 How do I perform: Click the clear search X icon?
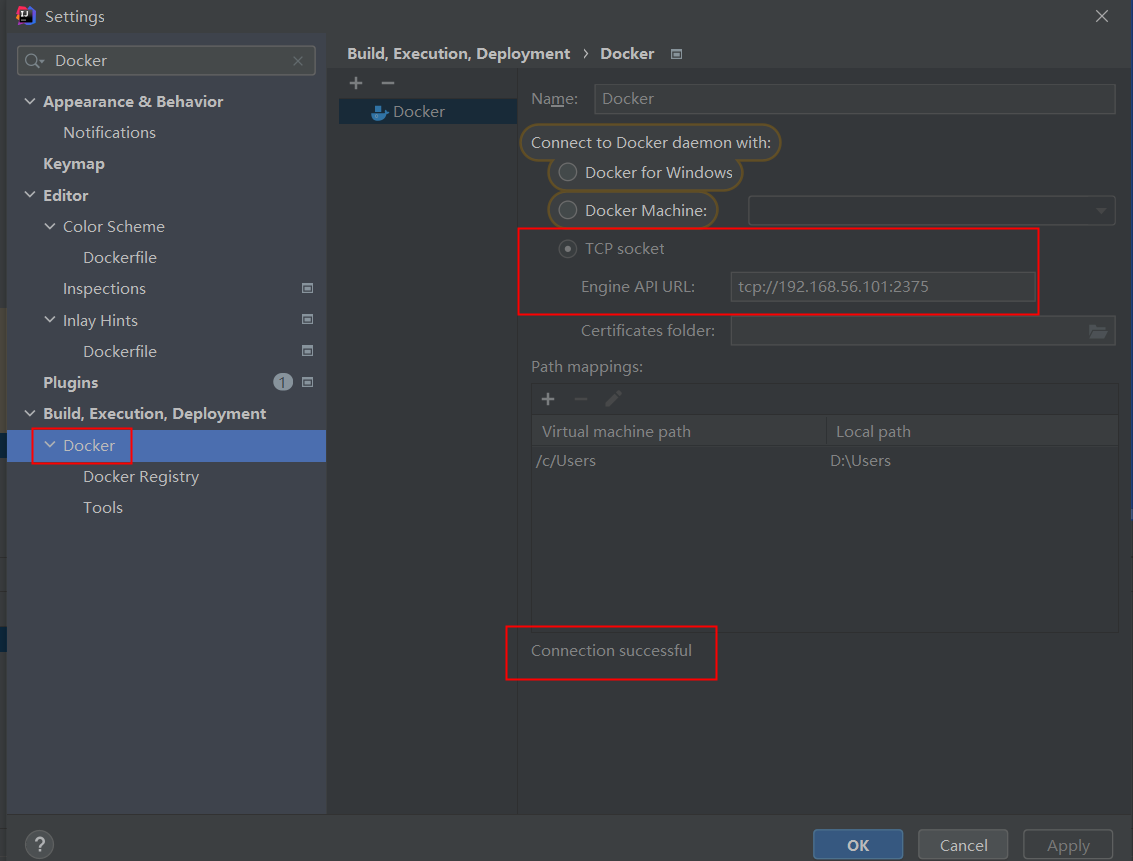(x=298, y=61)
